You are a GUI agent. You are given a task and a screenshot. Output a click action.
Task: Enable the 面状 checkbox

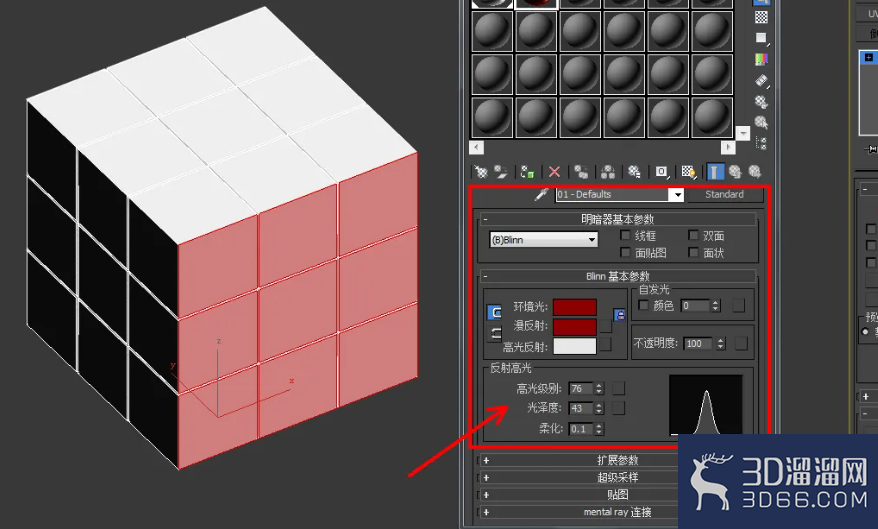694,252
